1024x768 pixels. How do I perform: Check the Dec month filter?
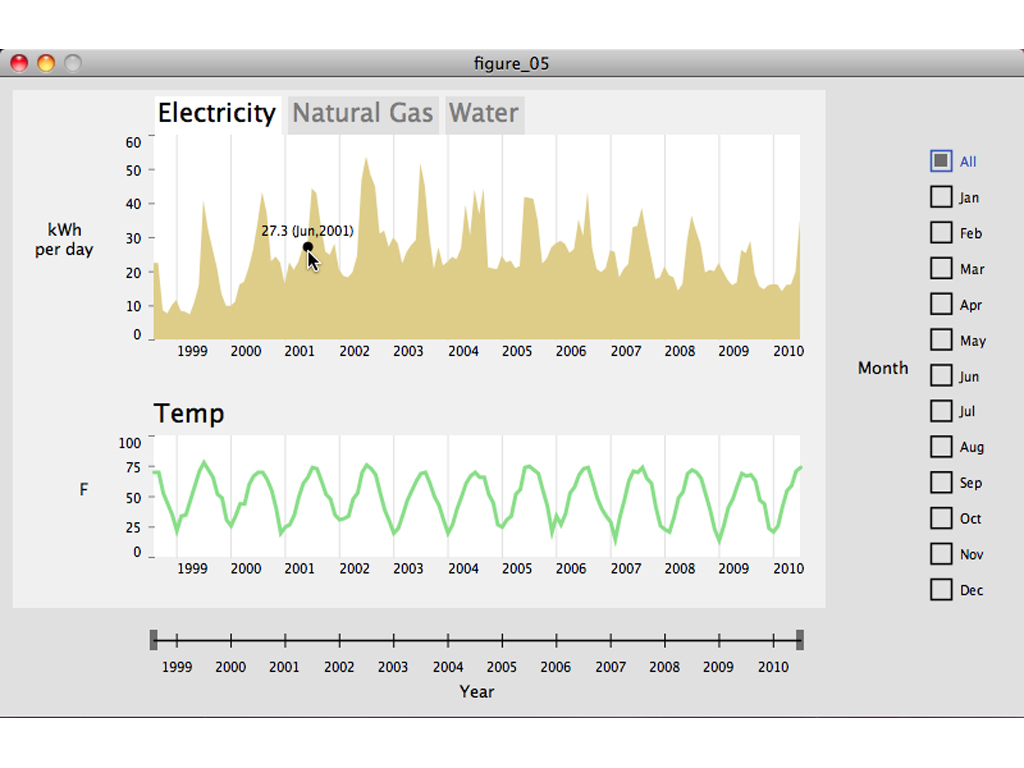click(x=941, y=590)
